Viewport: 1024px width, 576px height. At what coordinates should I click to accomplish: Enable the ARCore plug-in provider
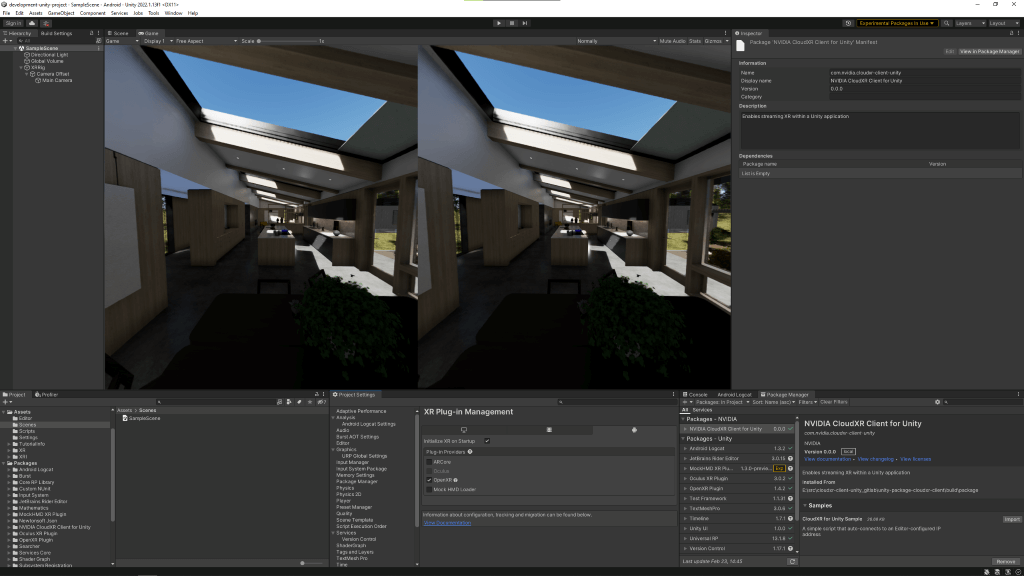click(x=428, y=462)
